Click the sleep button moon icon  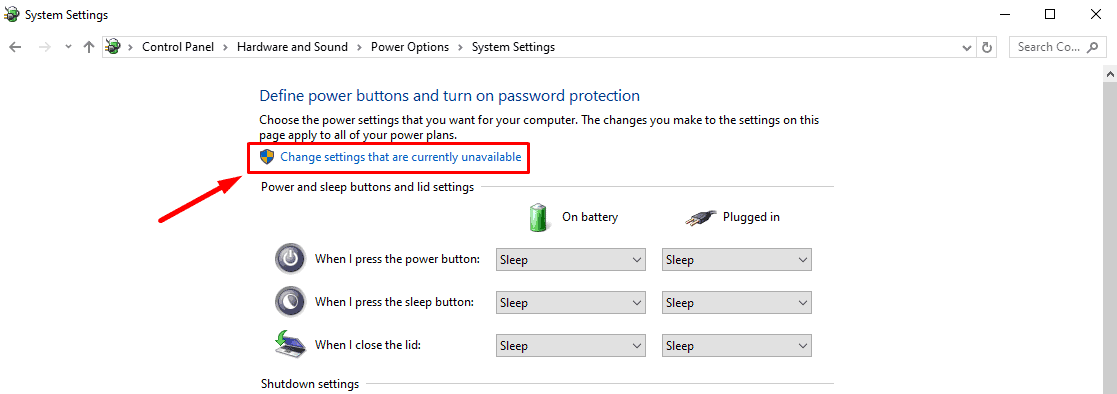point(290,301)
